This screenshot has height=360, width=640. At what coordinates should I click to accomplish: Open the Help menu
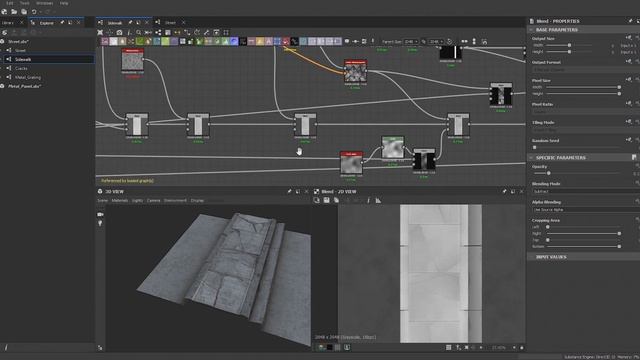(64, 3)
